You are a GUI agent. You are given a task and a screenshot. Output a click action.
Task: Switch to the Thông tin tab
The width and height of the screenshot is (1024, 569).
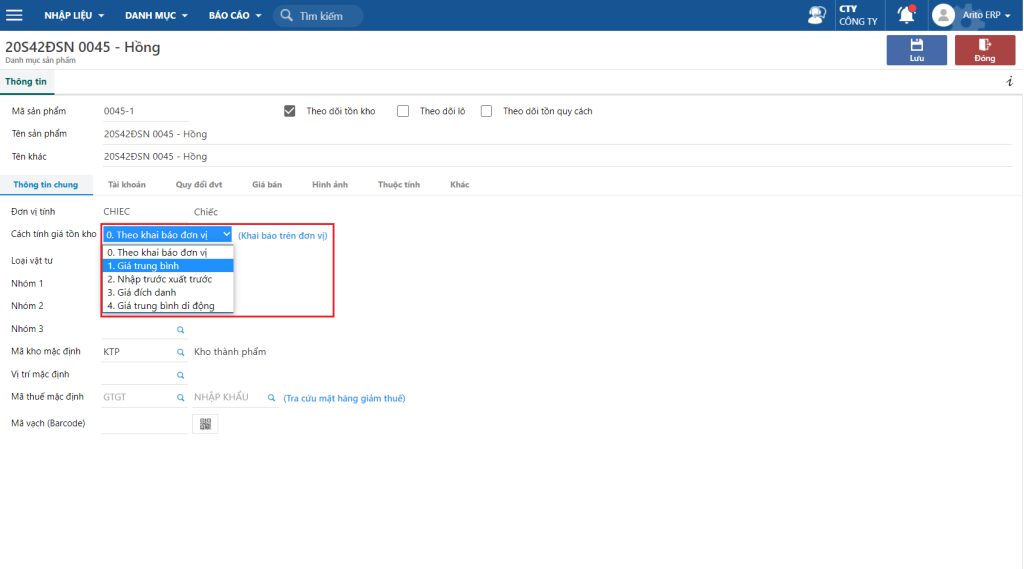(x=26, y=82)
